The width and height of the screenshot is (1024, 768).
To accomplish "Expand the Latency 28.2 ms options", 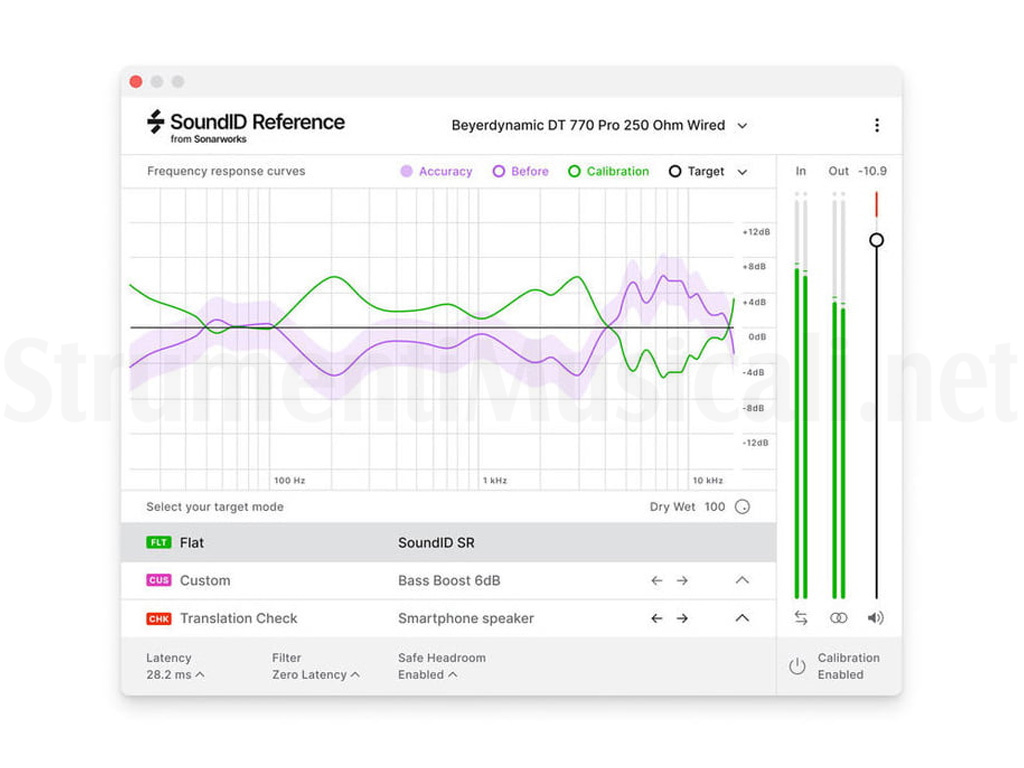I will point(176,675).
